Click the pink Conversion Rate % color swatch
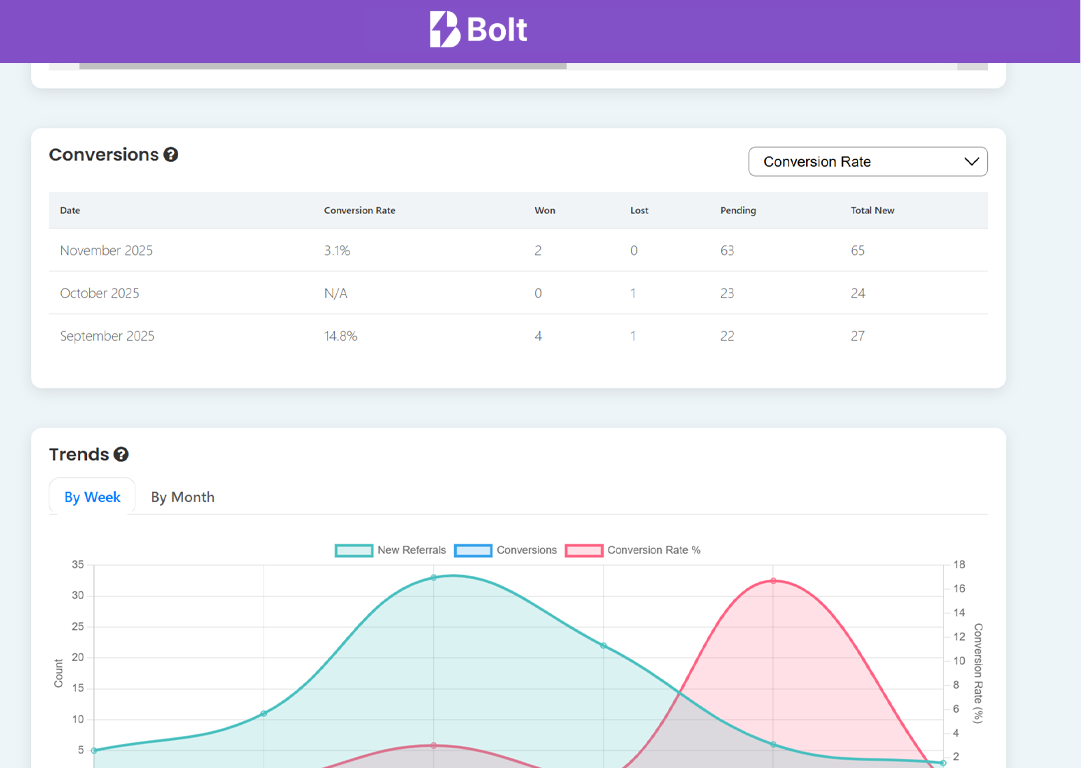The width and height of the screenshot is (1081, 768). (584, 550)
